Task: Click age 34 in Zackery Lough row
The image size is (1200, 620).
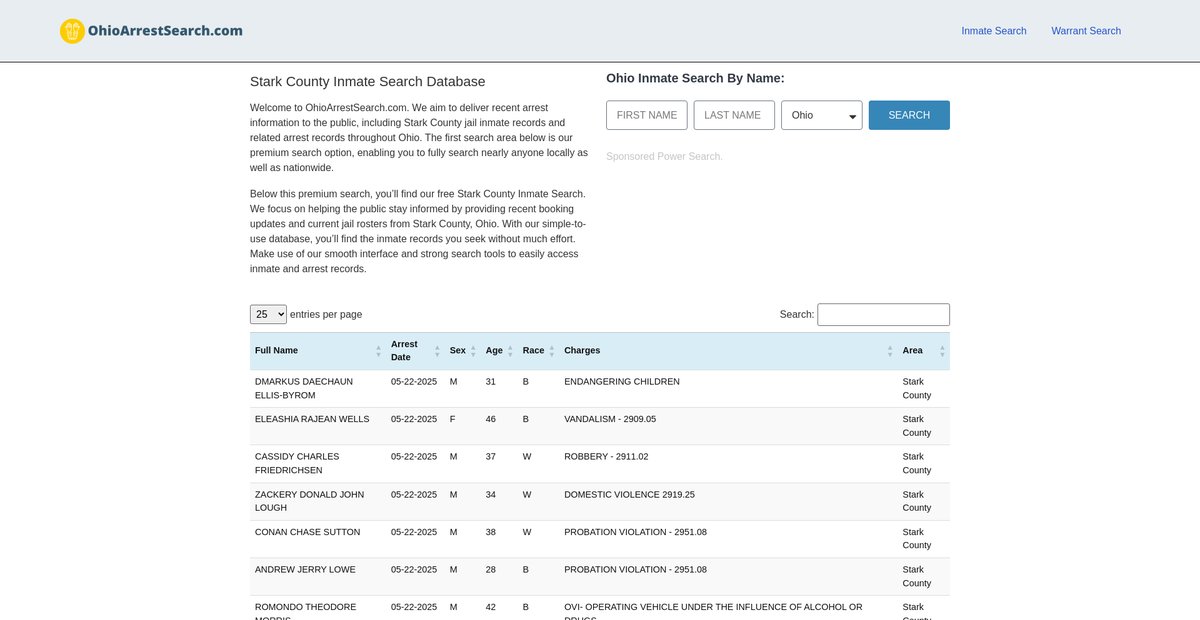Action: pos(491,495)
